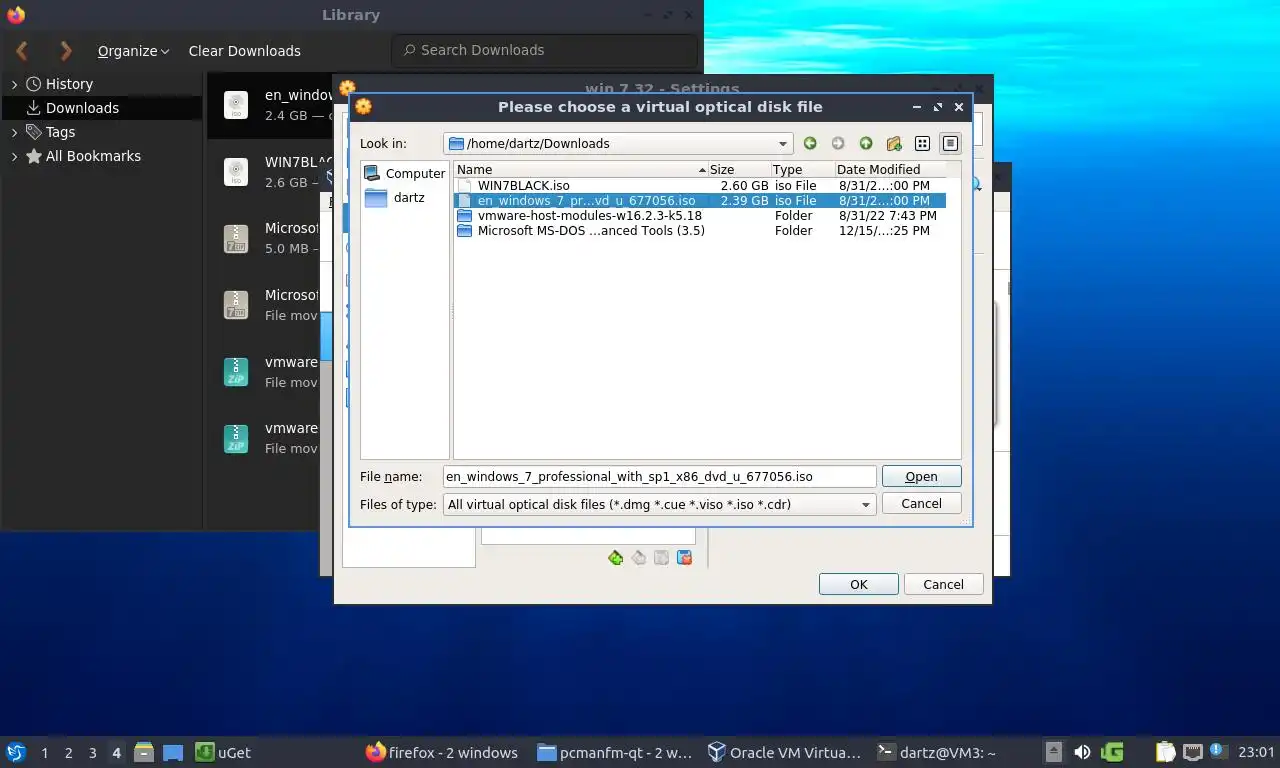Image resolution: width=1280 pixels, height=768 pixels.
Task: Sort files by Type column header
Action: coord(802,169)
